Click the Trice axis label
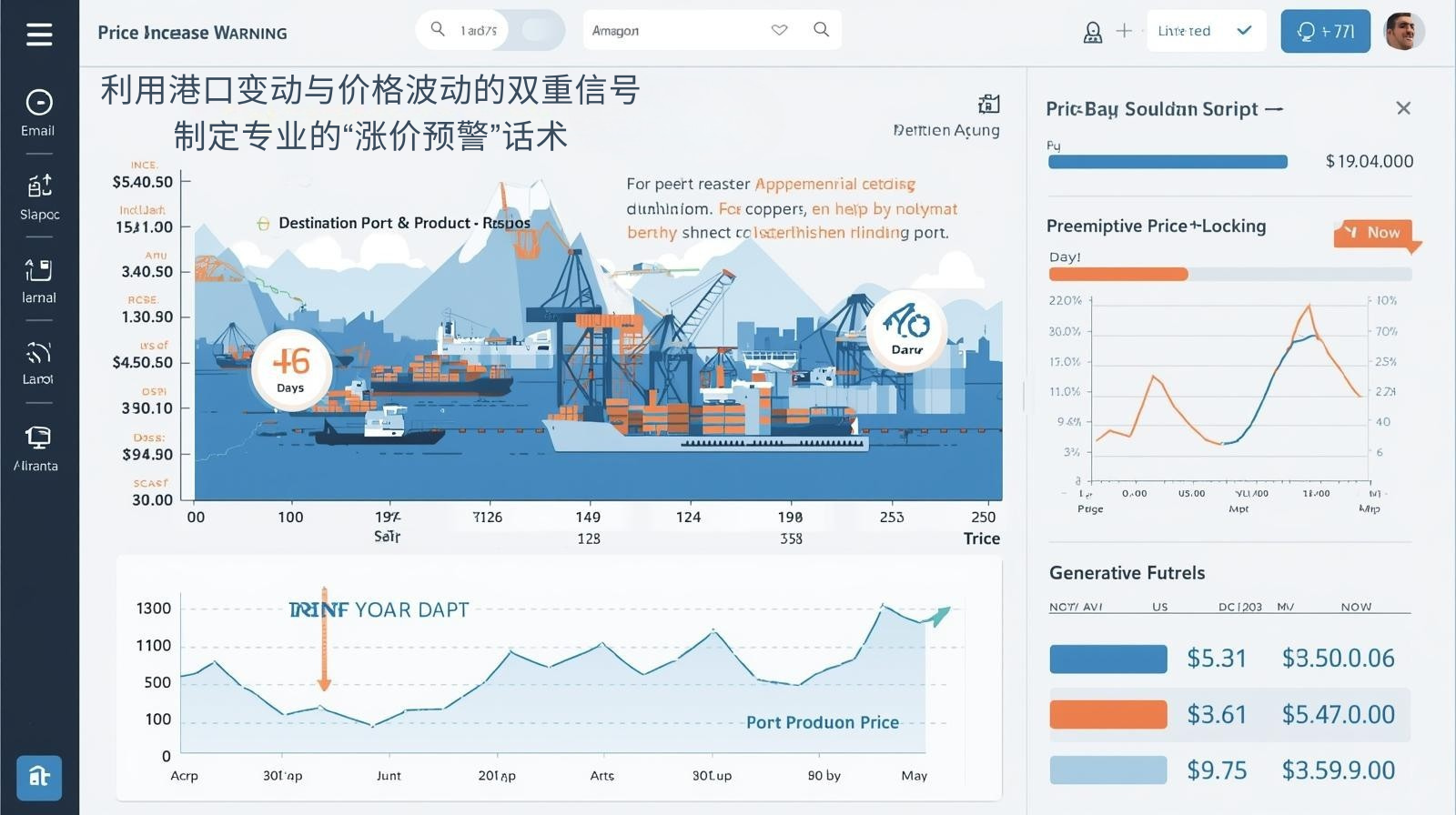Viewport: 1456px width, 815px height. (x=982, y=538)
